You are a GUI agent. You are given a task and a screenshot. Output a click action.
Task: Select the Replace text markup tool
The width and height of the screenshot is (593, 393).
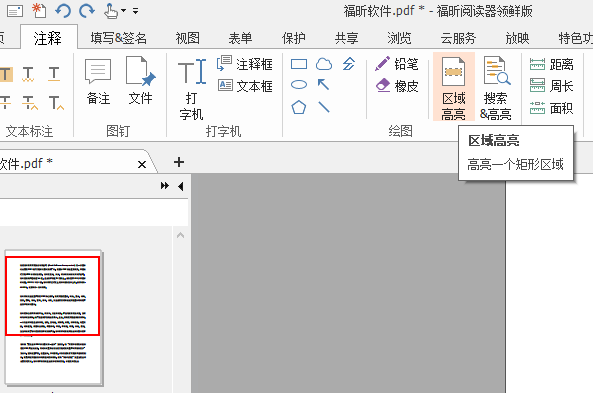(x=30, y=102)
